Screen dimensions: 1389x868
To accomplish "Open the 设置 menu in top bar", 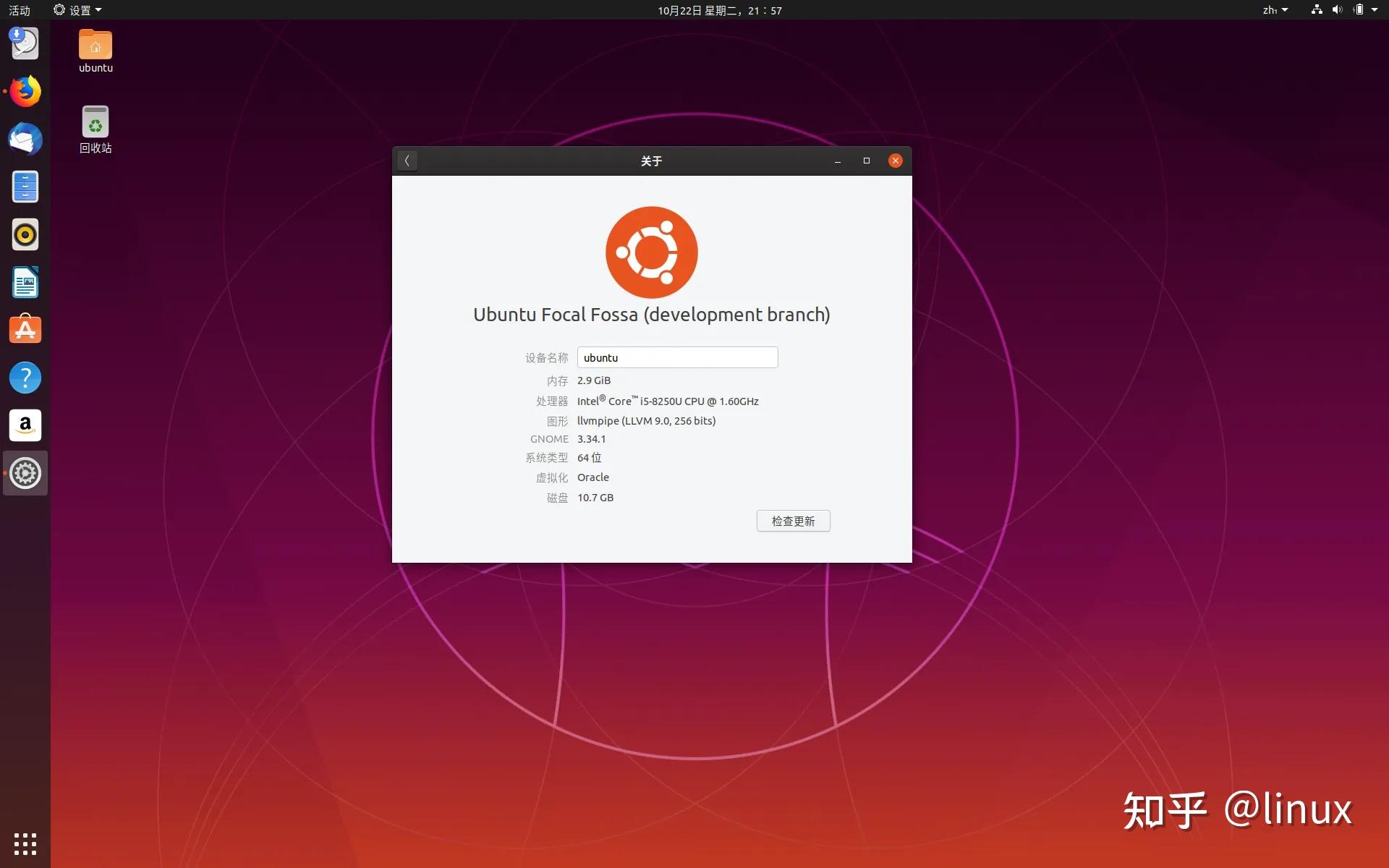I will coord(77,9).
